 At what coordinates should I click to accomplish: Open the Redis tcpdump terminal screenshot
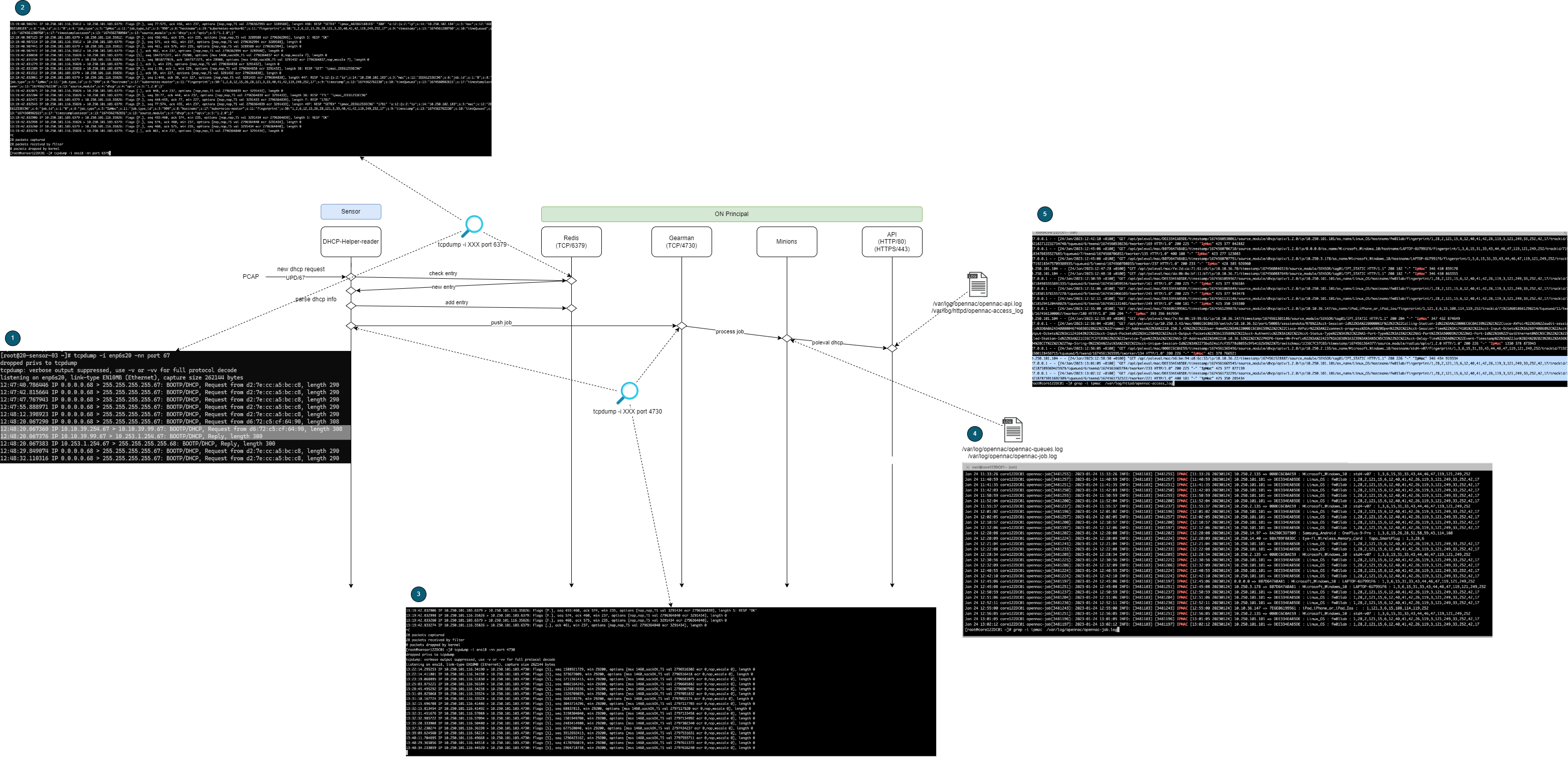250,89
